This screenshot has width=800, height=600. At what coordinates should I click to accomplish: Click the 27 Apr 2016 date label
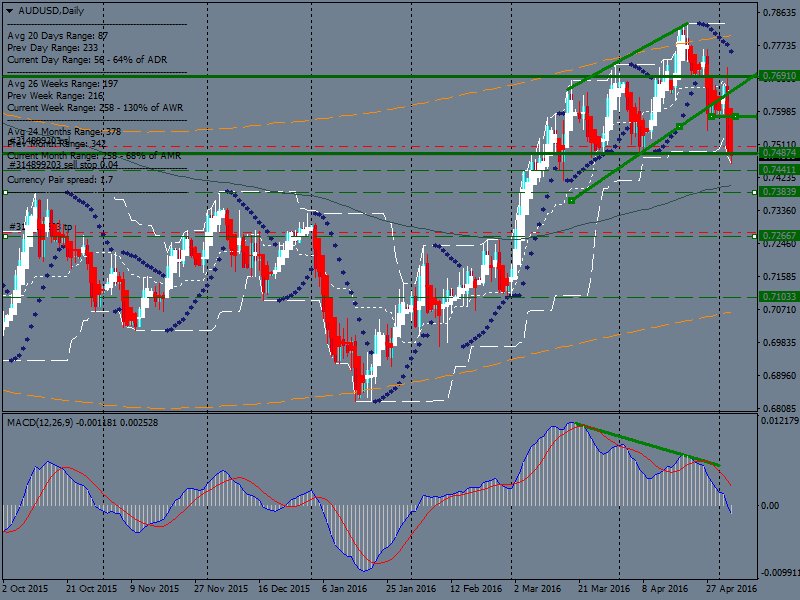click(732, 588)
